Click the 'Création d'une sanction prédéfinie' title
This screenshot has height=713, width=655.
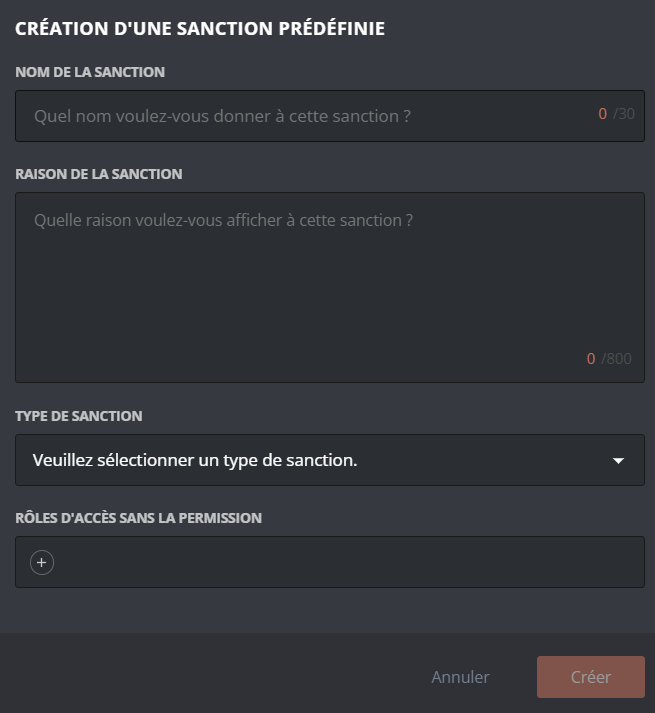[200, 29]
